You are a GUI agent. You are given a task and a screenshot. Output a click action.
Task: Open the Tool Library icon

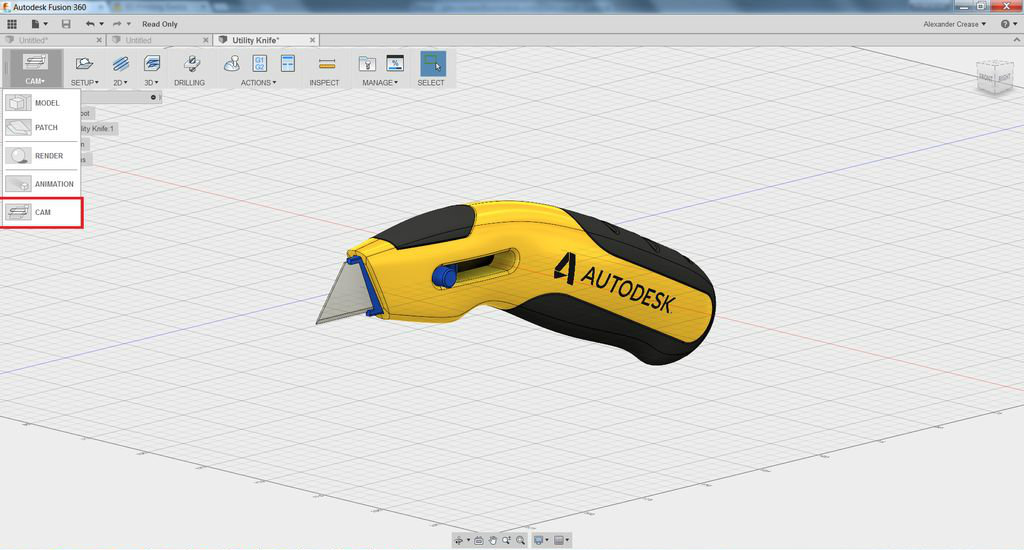[x=367, y=64]
